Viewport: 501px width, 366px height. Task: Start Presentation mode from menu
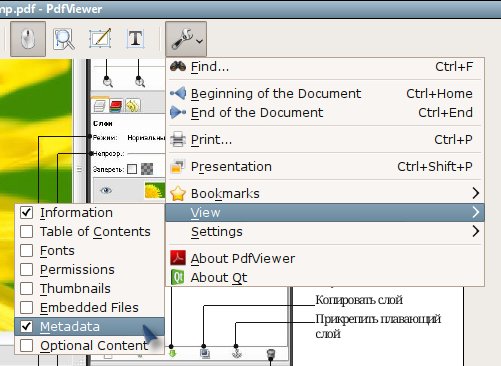(325, 167)
